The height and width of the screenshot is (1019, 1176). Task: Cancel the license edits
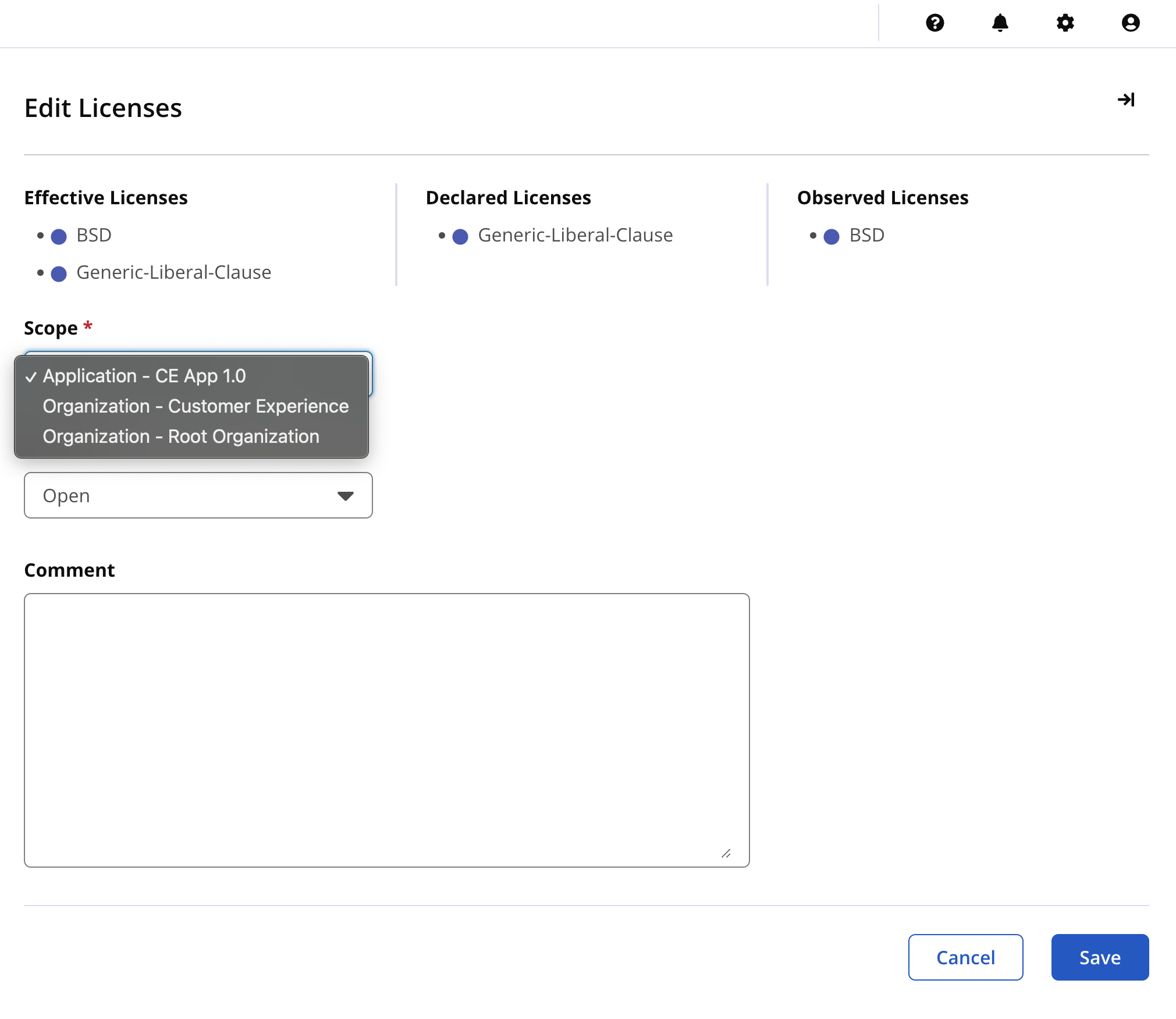[965, 957]
